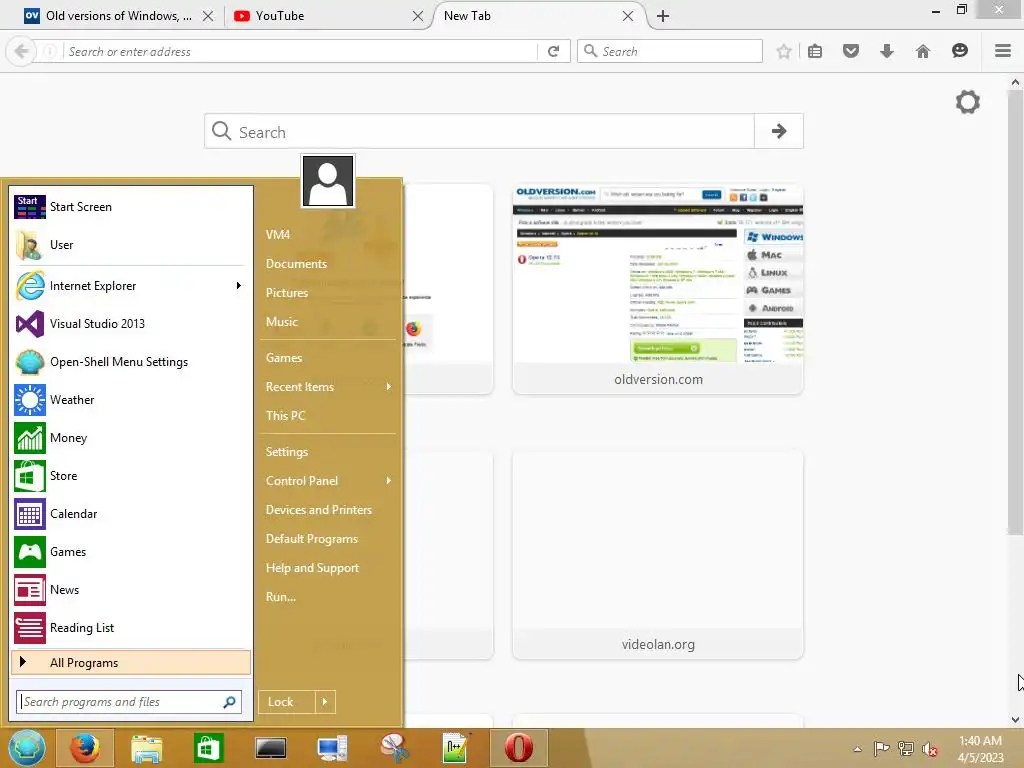Click the Opera taskbar icon

pyautogui.click(x=519, y=748)
